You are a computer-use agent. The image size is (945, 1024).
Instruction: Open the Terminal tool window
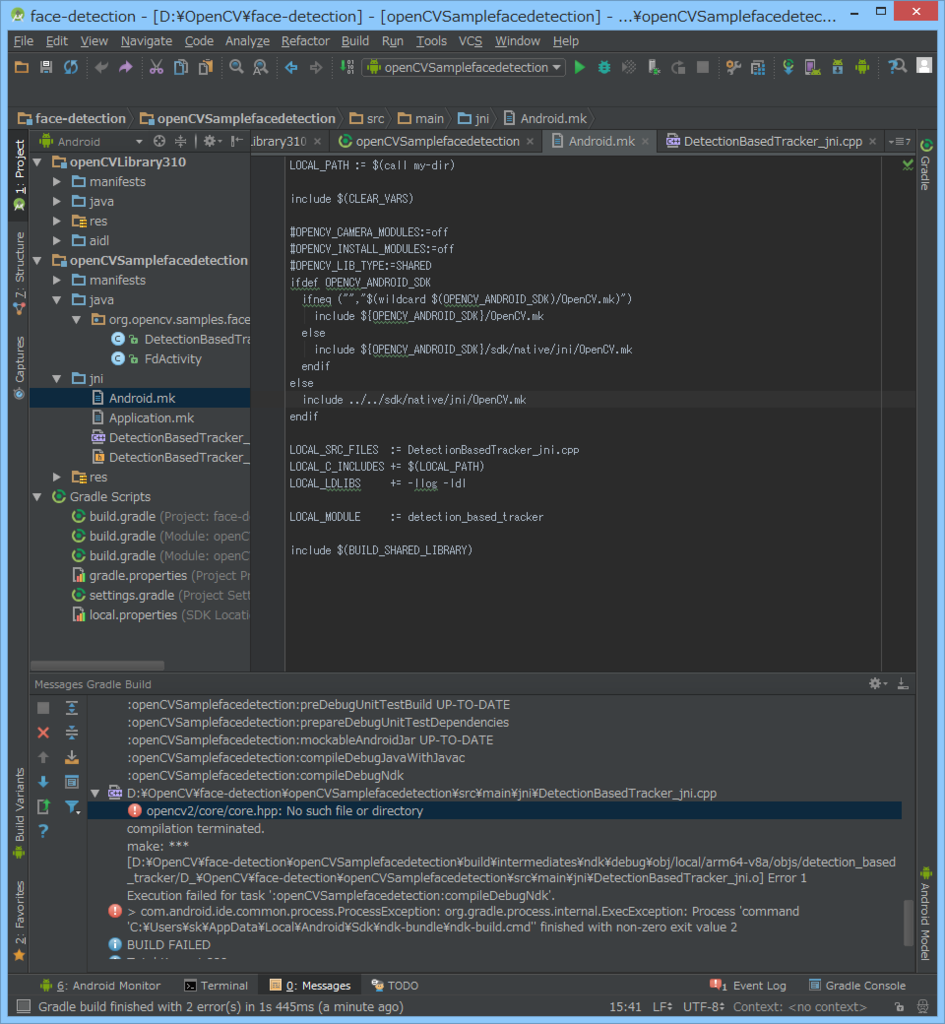tap(216, 985)
